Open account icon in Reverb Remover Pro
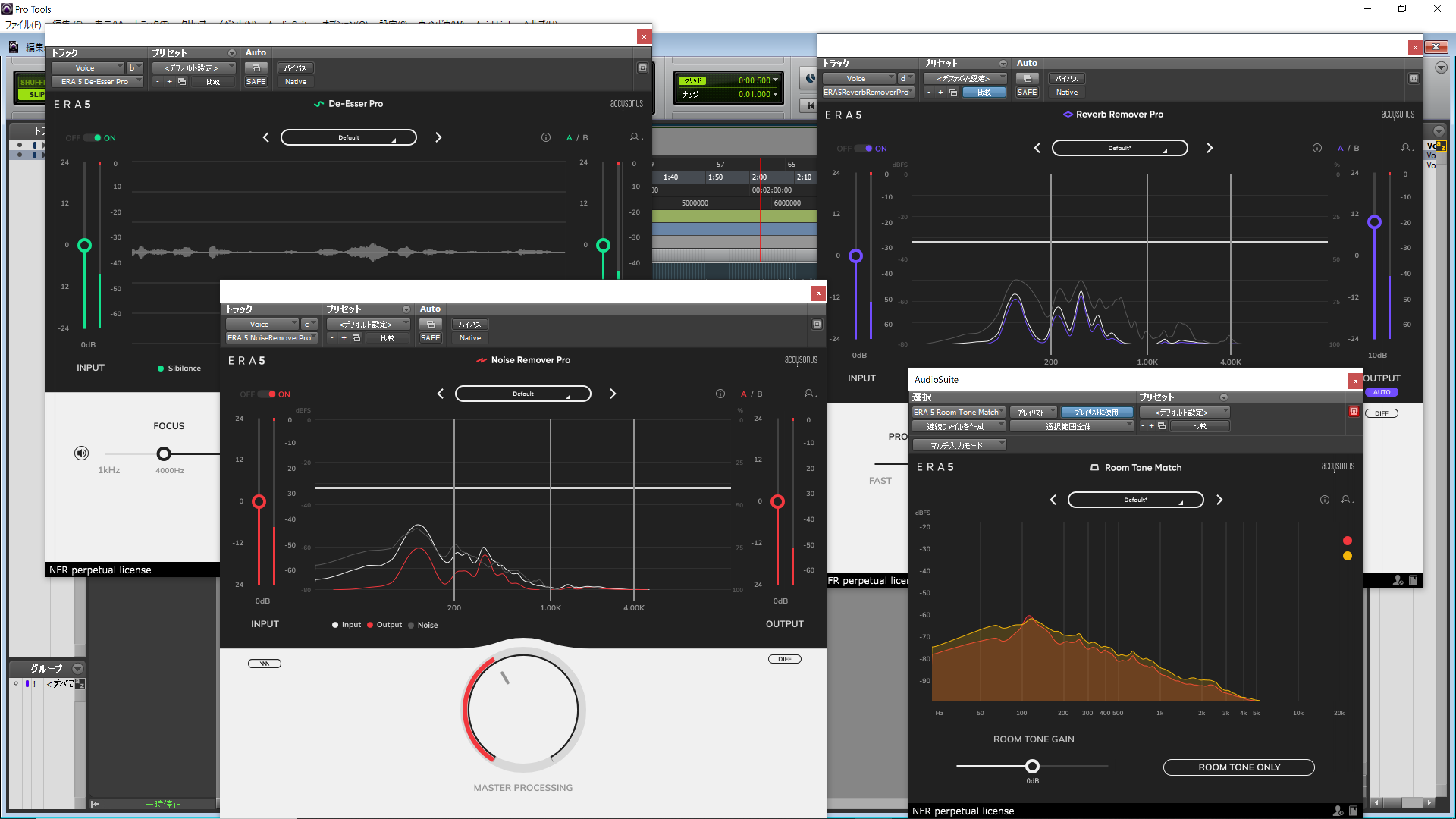1456x819 pixels. (x=1407, y=147)
